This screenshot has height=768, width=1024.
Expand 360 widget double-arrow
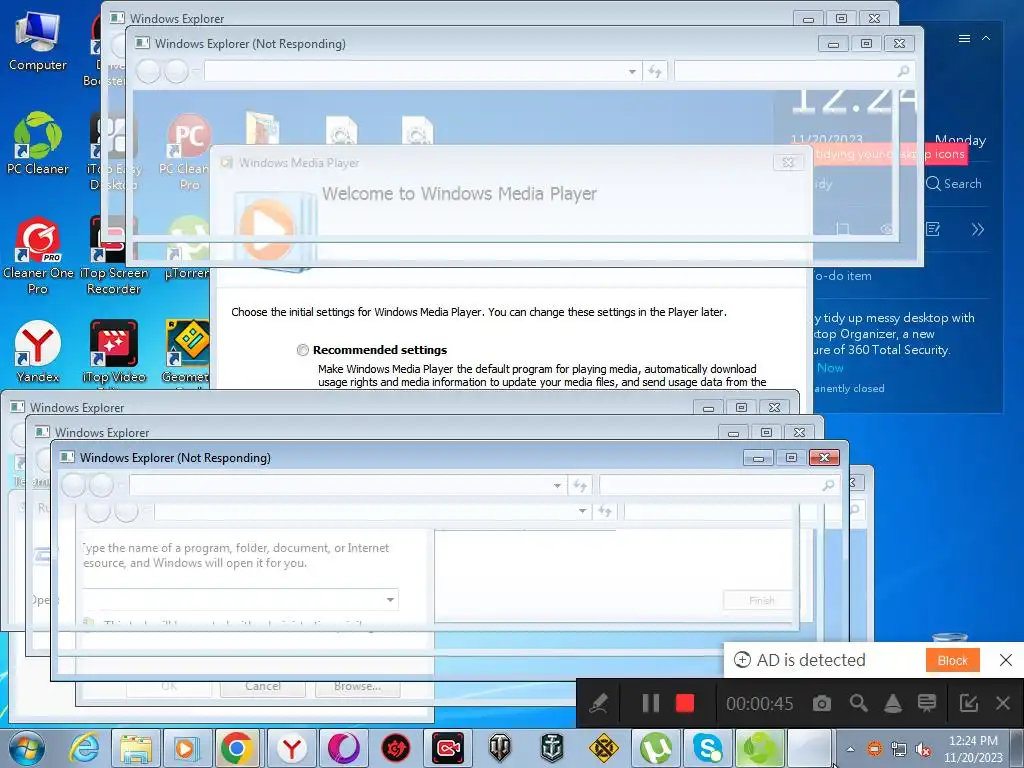[978, 229]
